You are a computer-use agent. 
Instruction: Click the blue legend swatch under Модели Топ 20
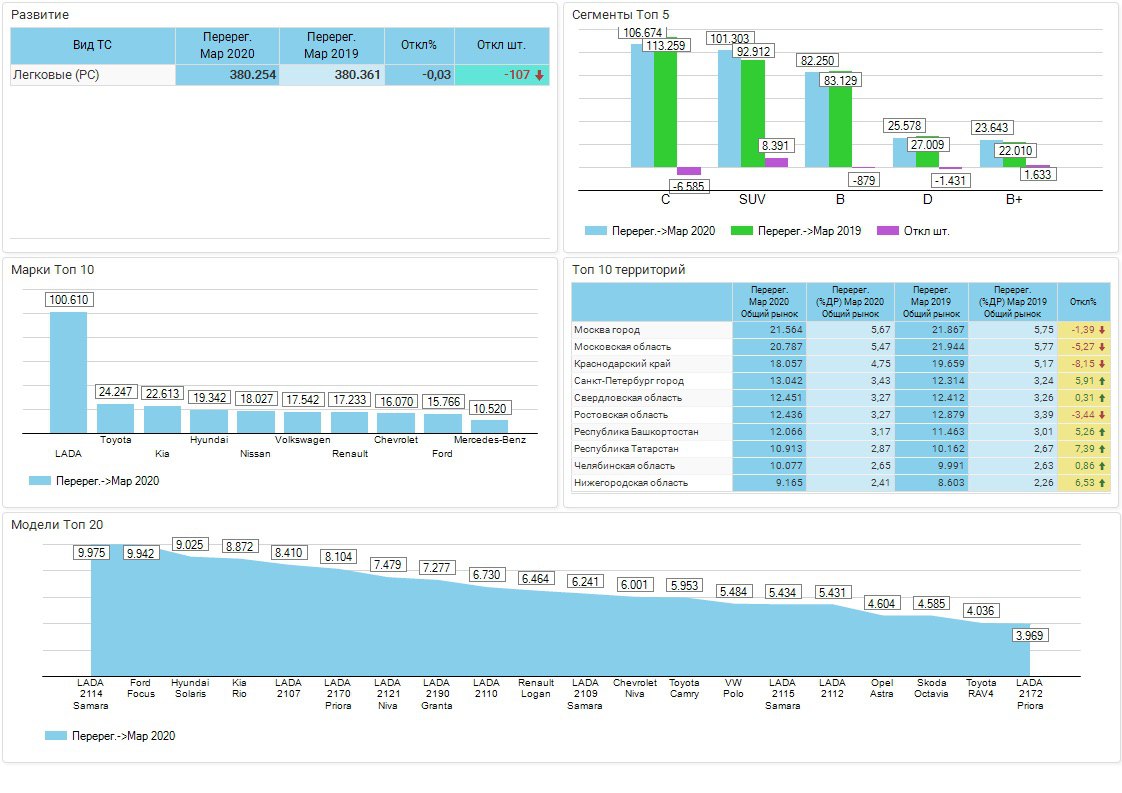55,736
